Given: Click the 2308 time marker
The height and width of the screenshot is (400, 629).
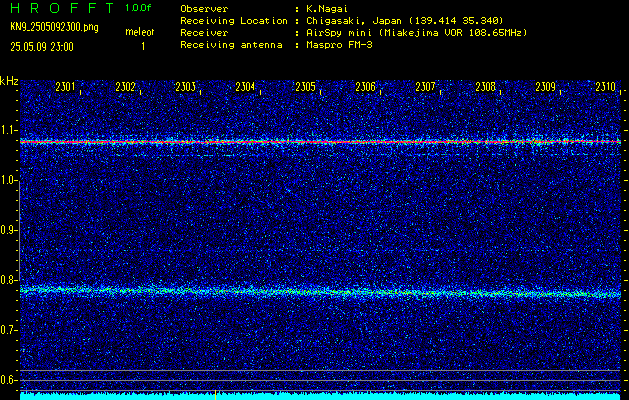Looking at the screenshot, I should click(x=486, y=87).
